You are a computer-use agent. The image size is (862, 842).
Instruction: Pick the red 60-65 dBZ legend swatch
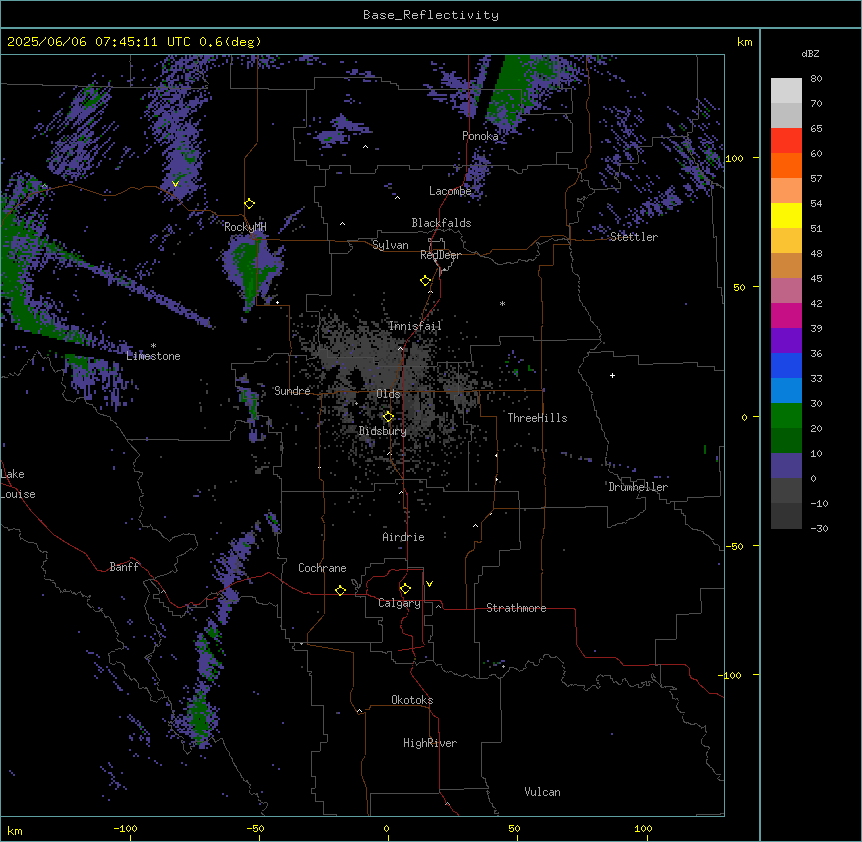point(786,141)
